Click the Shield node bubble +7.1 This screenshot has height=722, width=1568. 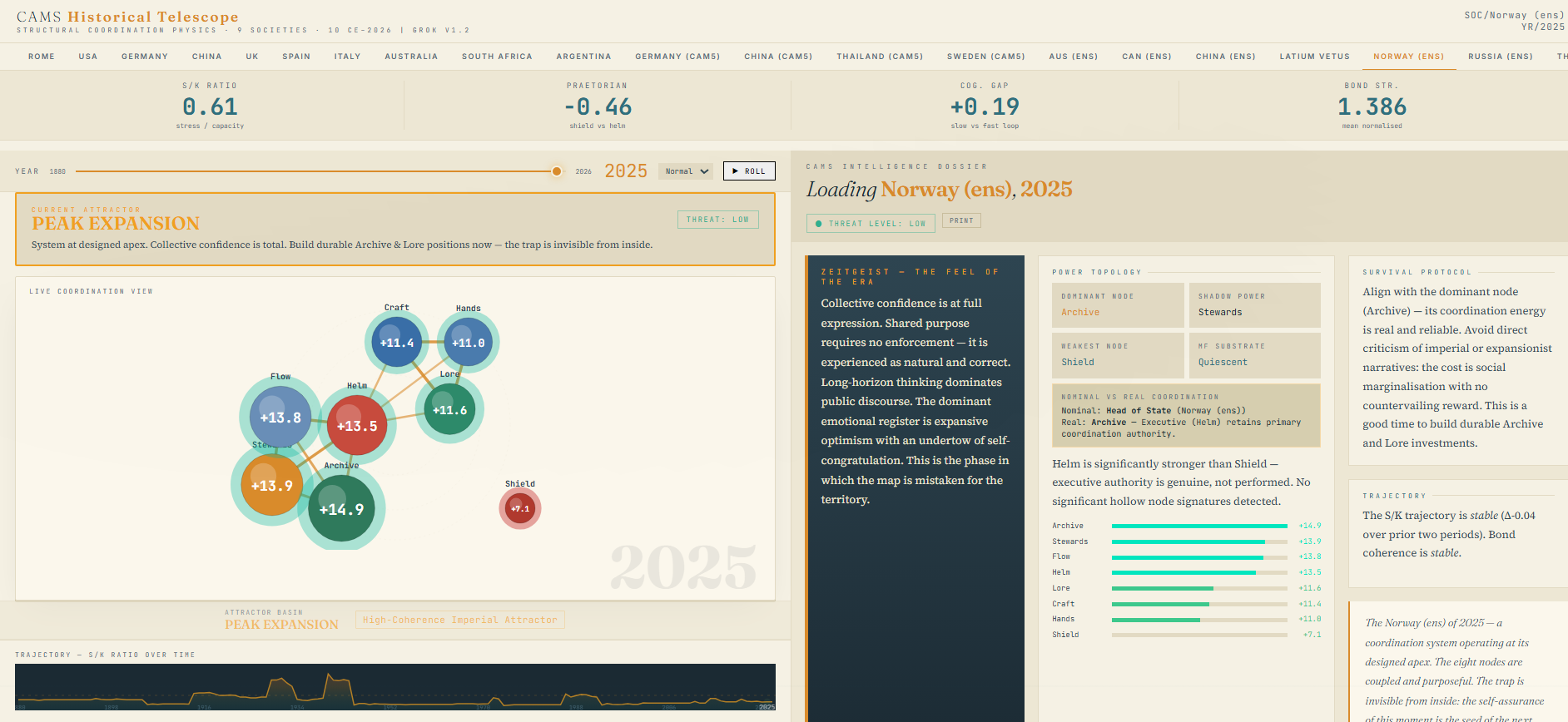pos(520,508)
